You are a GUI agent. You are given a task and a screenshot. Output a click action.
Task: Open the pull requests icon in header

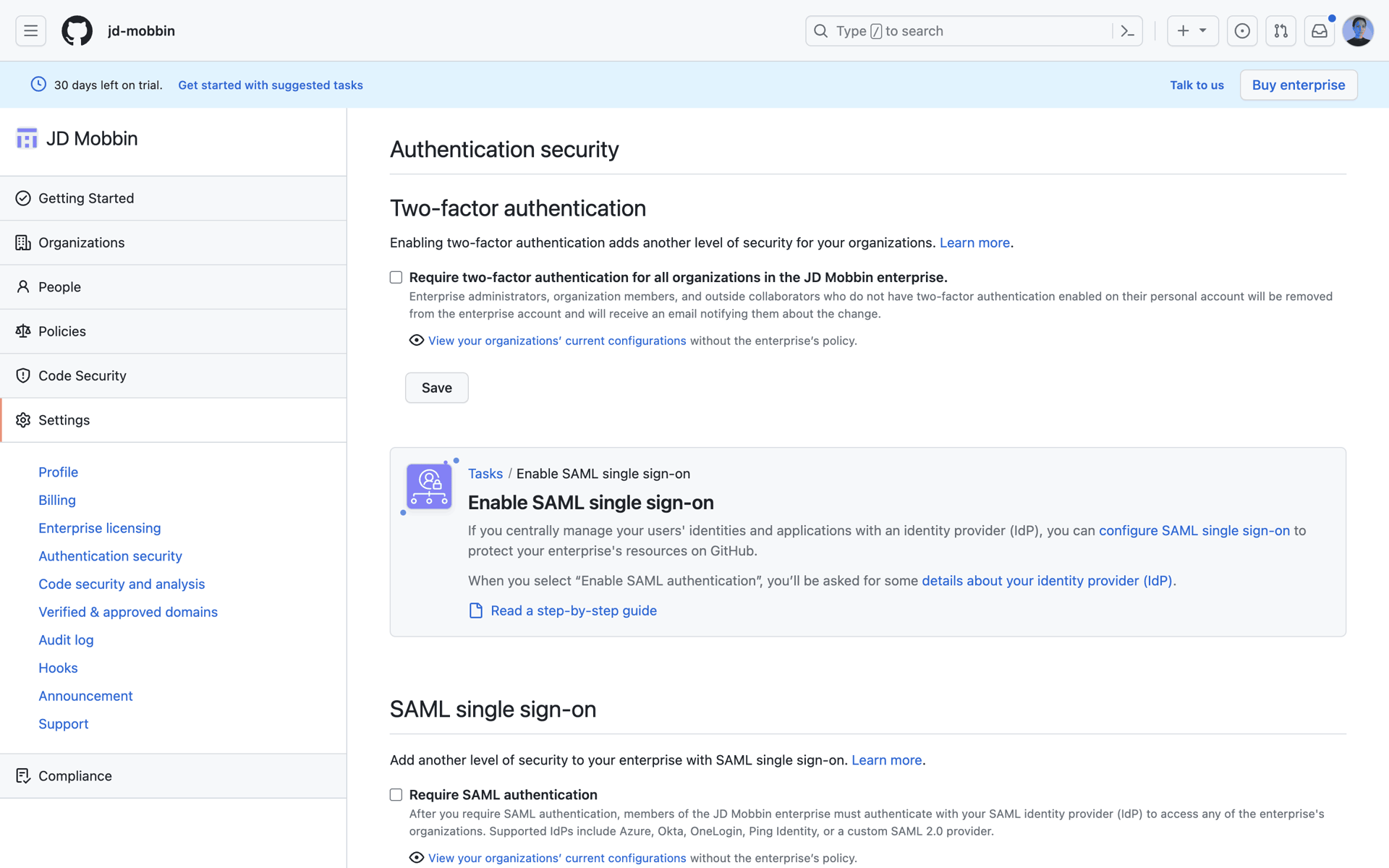(1280, 31)
